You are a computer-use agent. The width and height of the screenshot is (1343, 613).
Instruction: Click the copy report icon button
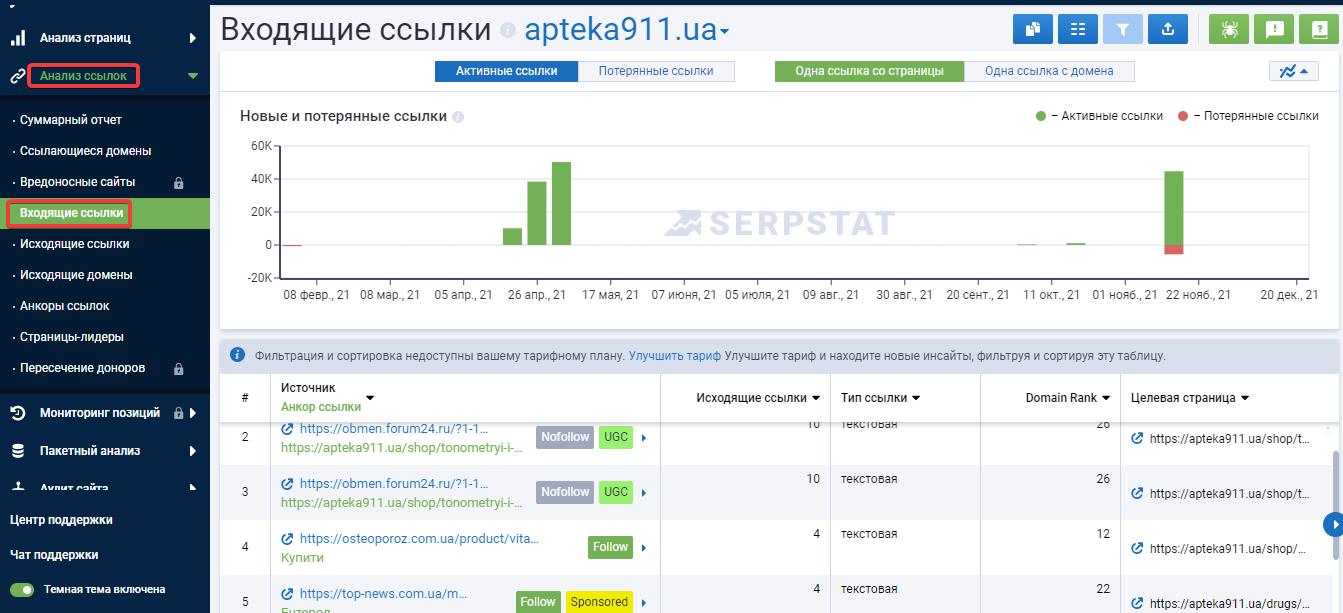point(1033,29)
